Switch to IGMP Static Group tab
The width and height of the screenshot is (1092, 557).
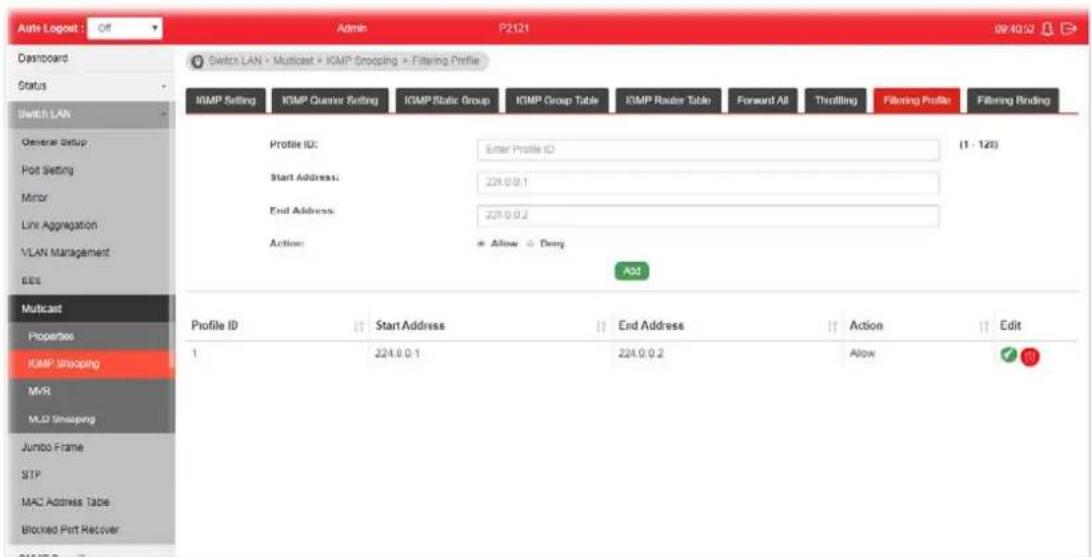(447, 101)
